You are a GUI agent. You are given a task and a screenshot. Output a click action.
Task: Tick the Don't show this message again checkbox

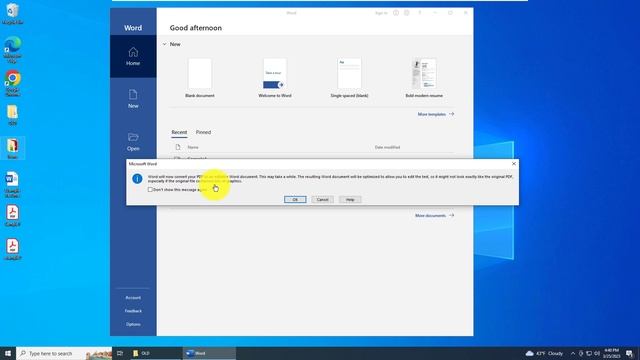150,189
